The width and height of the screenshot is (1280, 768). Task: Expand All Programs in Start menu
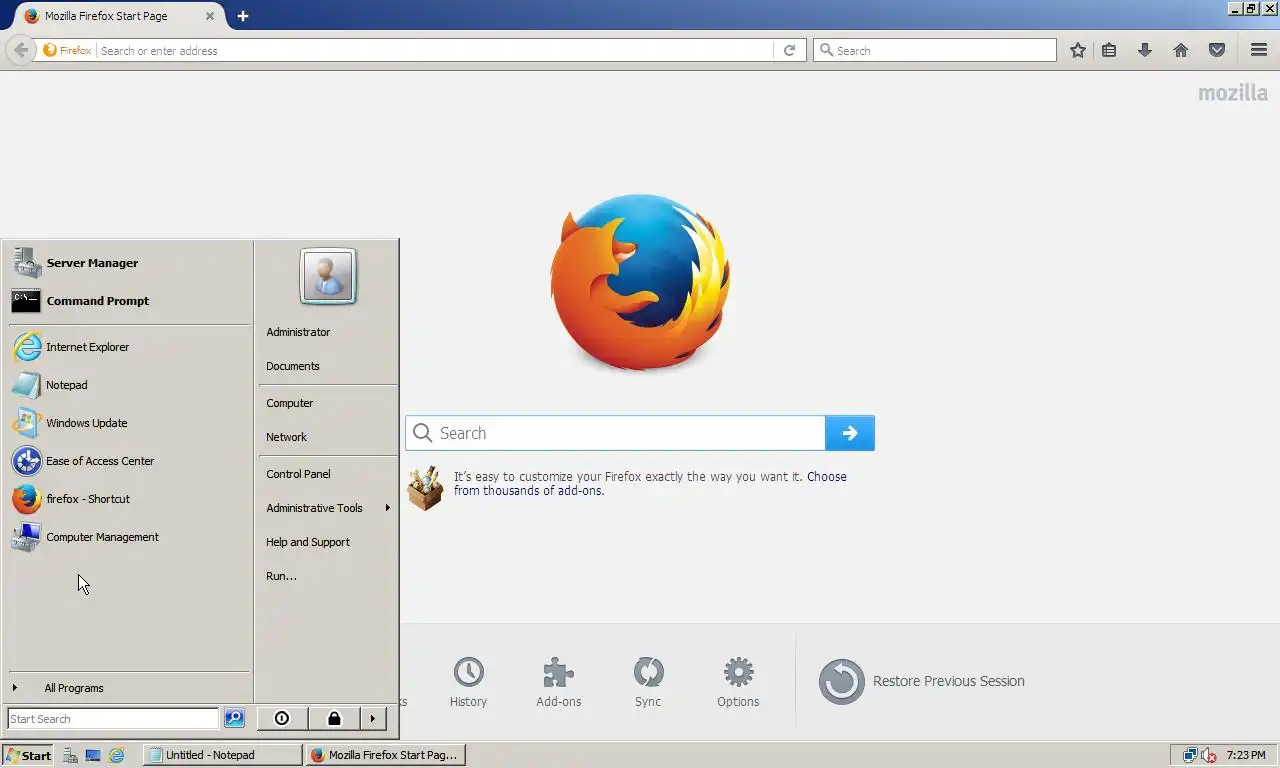[128, 688]
